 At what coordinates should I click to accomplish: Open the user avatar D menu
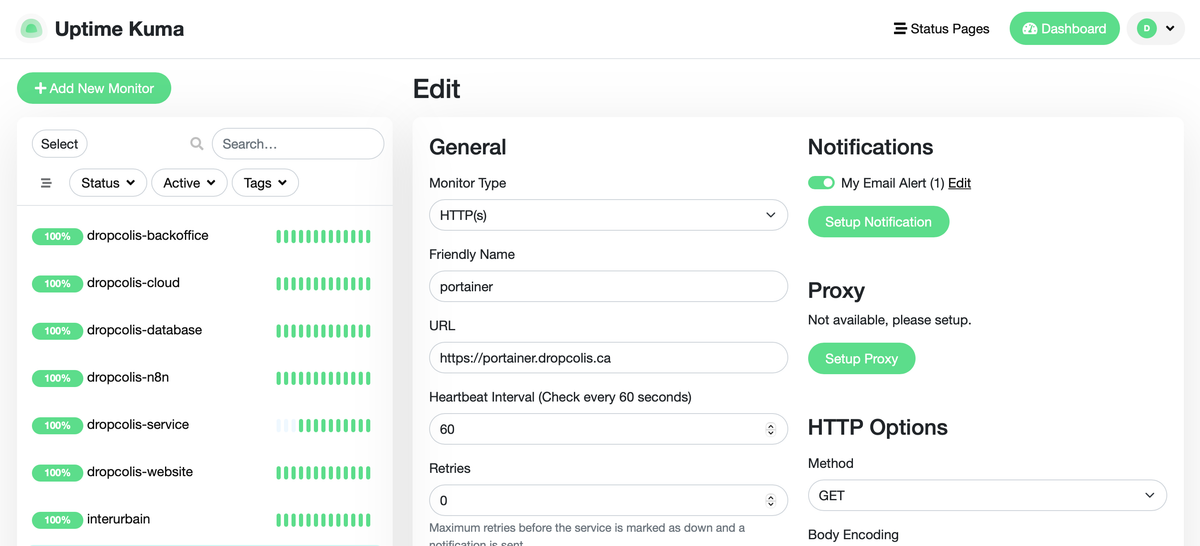tap(1156, 29)
